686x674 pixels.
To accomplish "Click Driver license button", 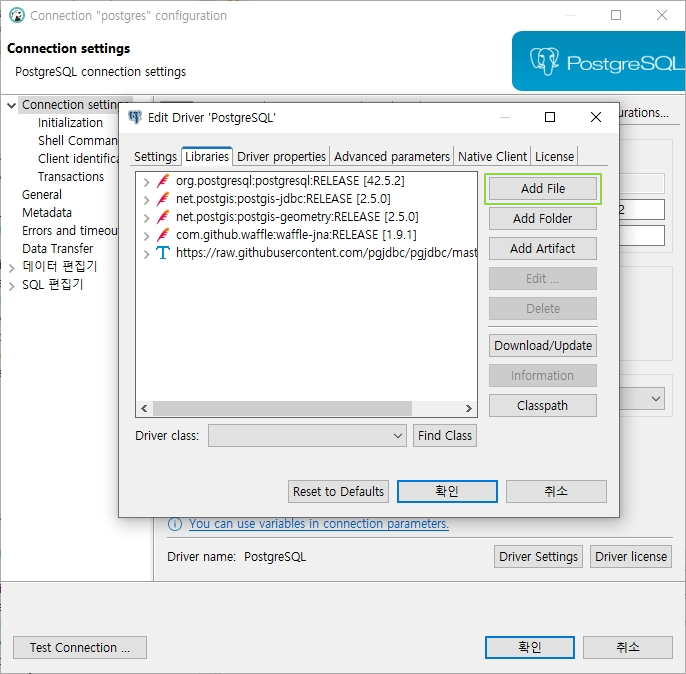I will pos(631,556).
